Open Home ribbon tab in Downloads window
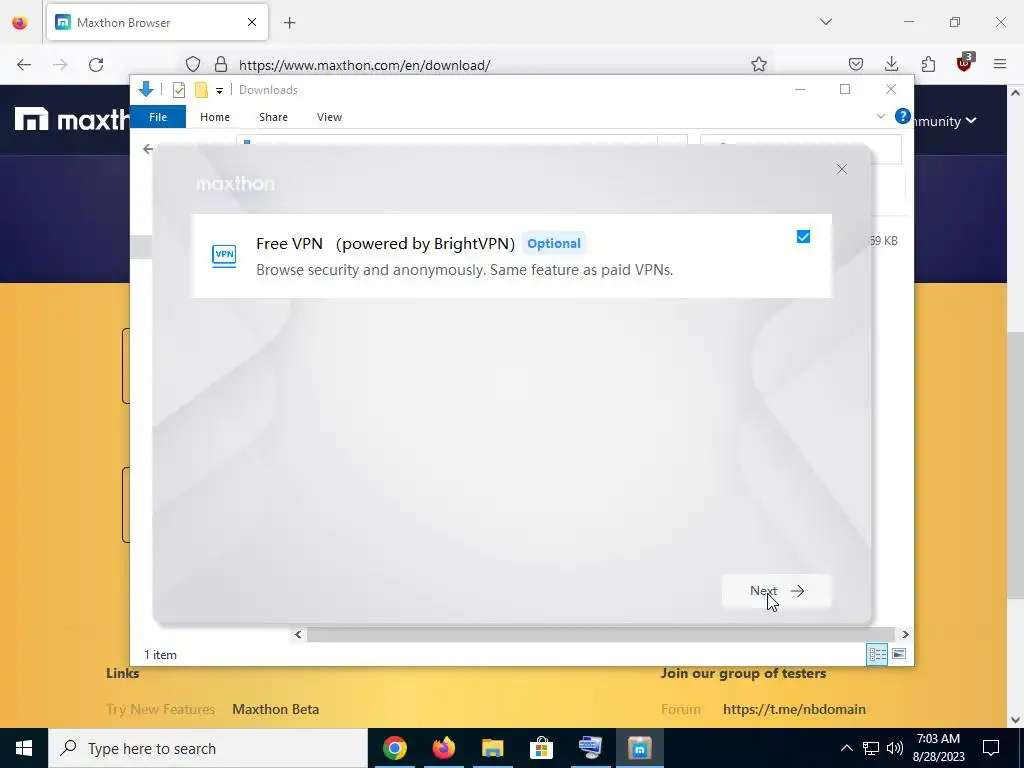1024x768 pixels. (215, 117)
